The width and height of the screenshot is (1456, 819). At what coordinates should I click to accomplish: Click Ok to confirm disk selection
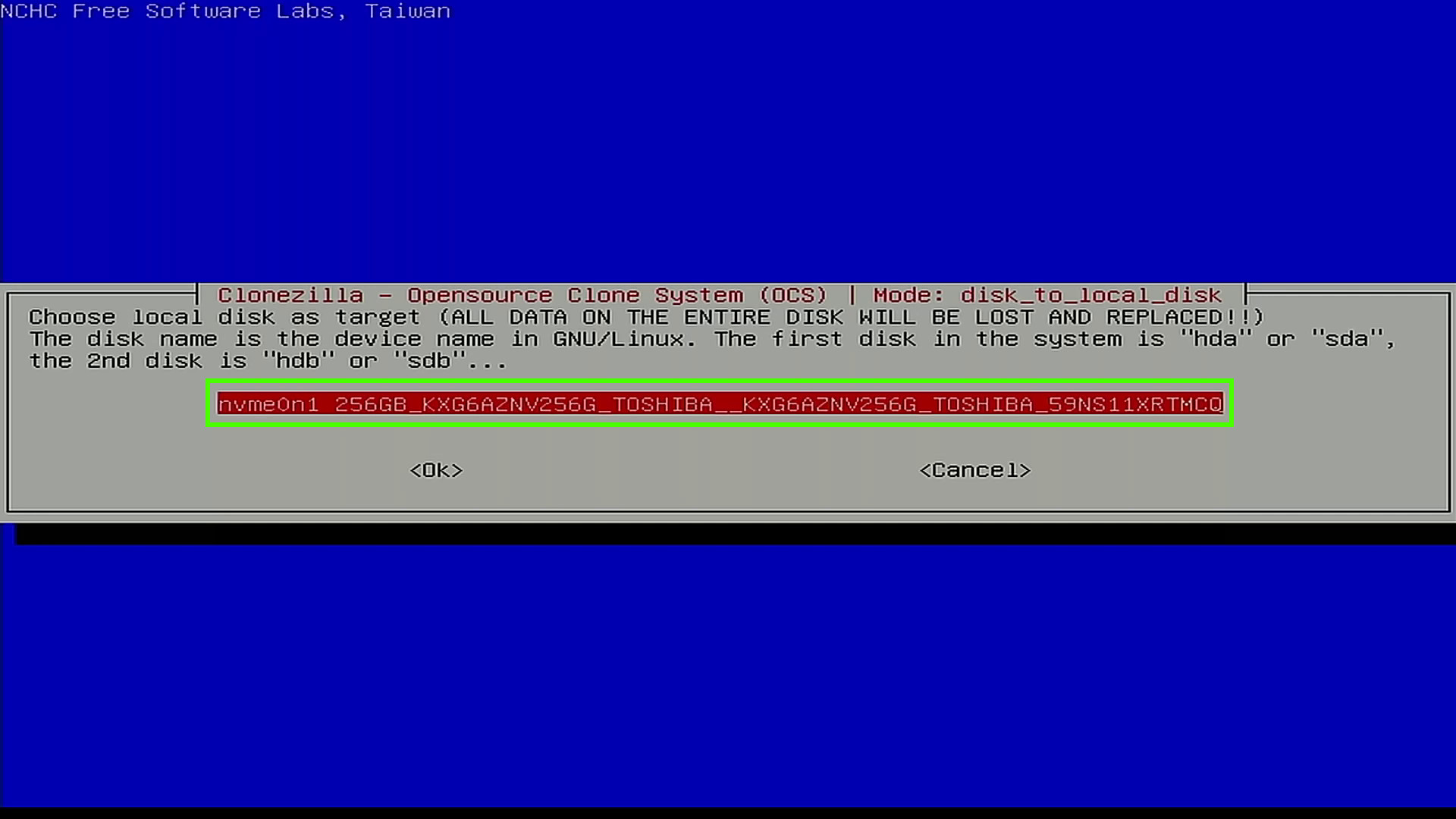pyautogui.click(x=436, y=470)
